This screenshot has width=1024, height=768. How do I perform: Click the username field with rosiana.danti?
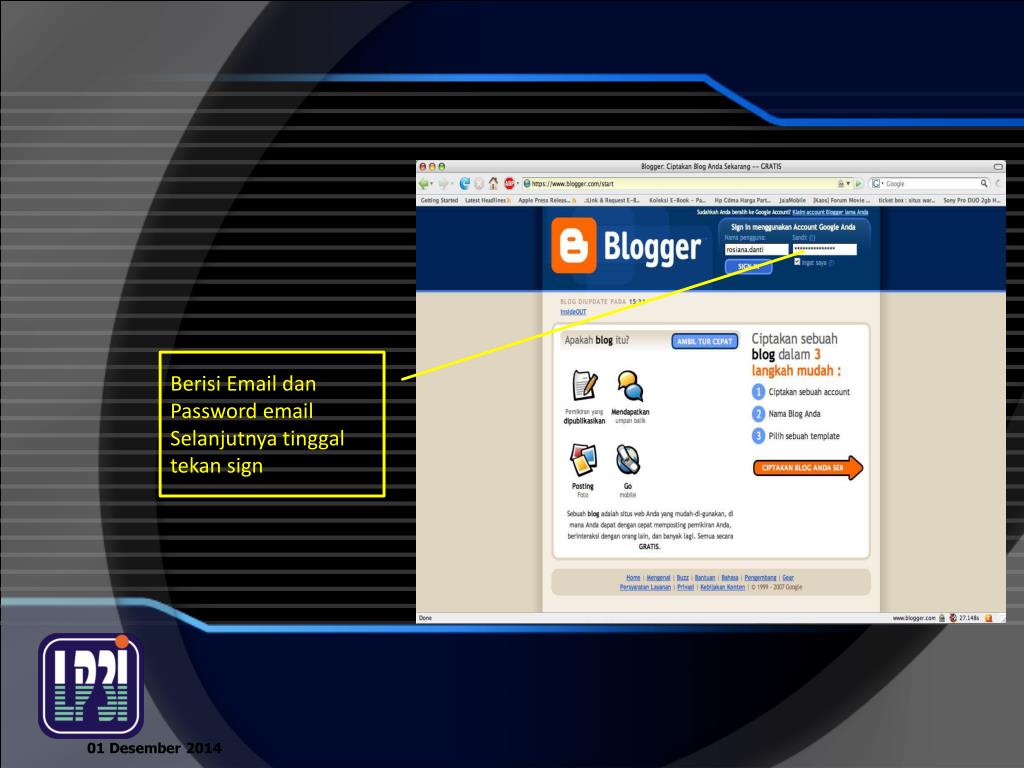(756, 249)
